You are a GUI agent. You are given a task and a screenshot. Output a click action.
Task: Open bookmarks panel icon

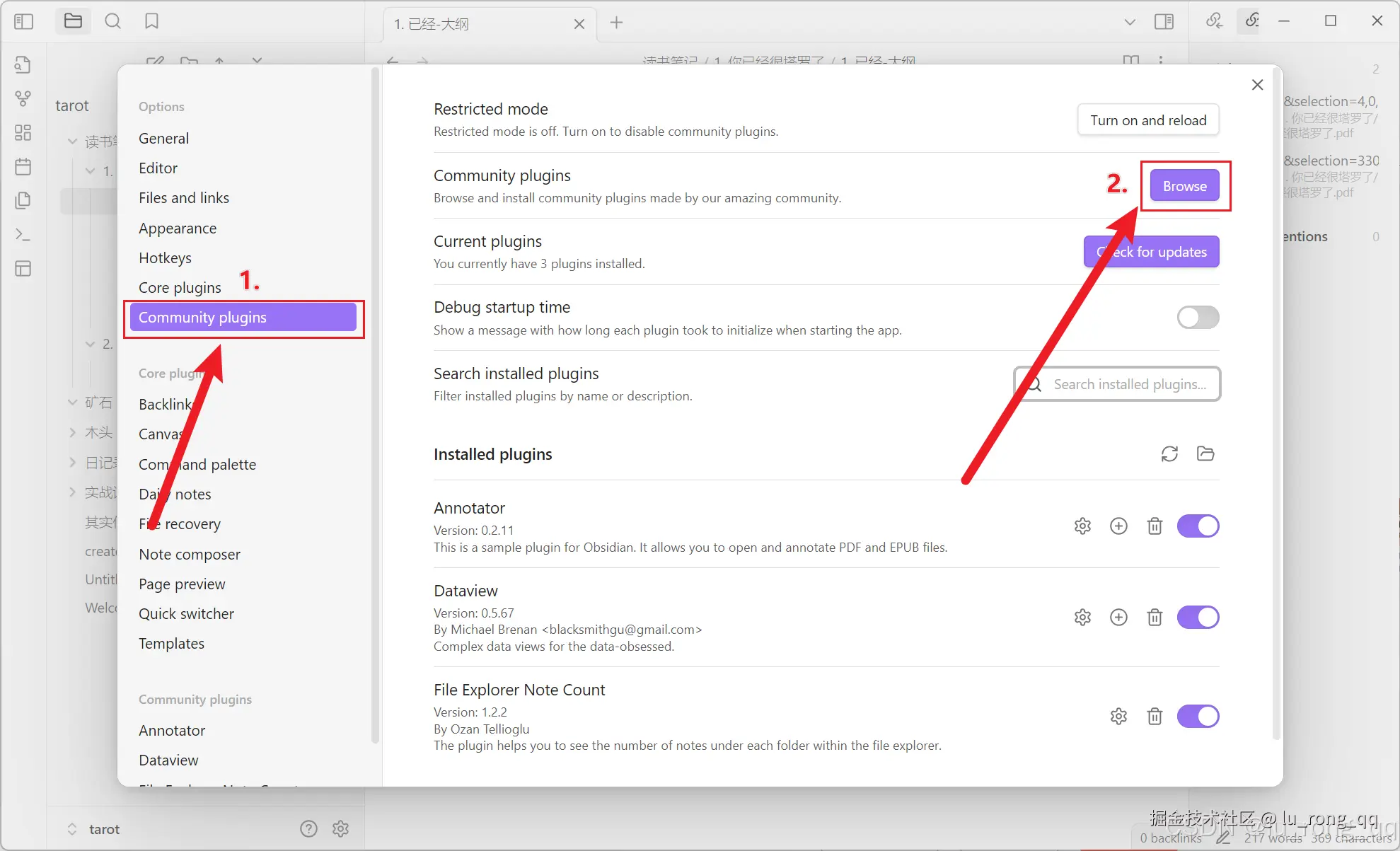(151, 21)
